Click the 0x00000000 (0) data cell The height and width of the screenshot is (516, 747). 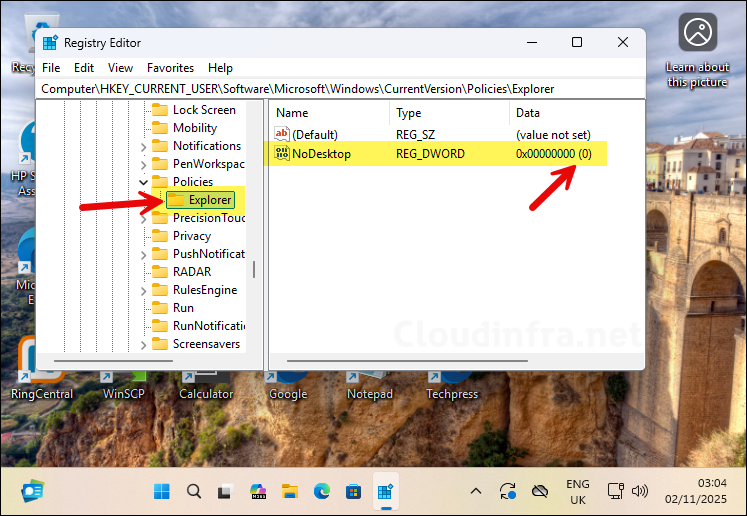[x=554, y=154]
